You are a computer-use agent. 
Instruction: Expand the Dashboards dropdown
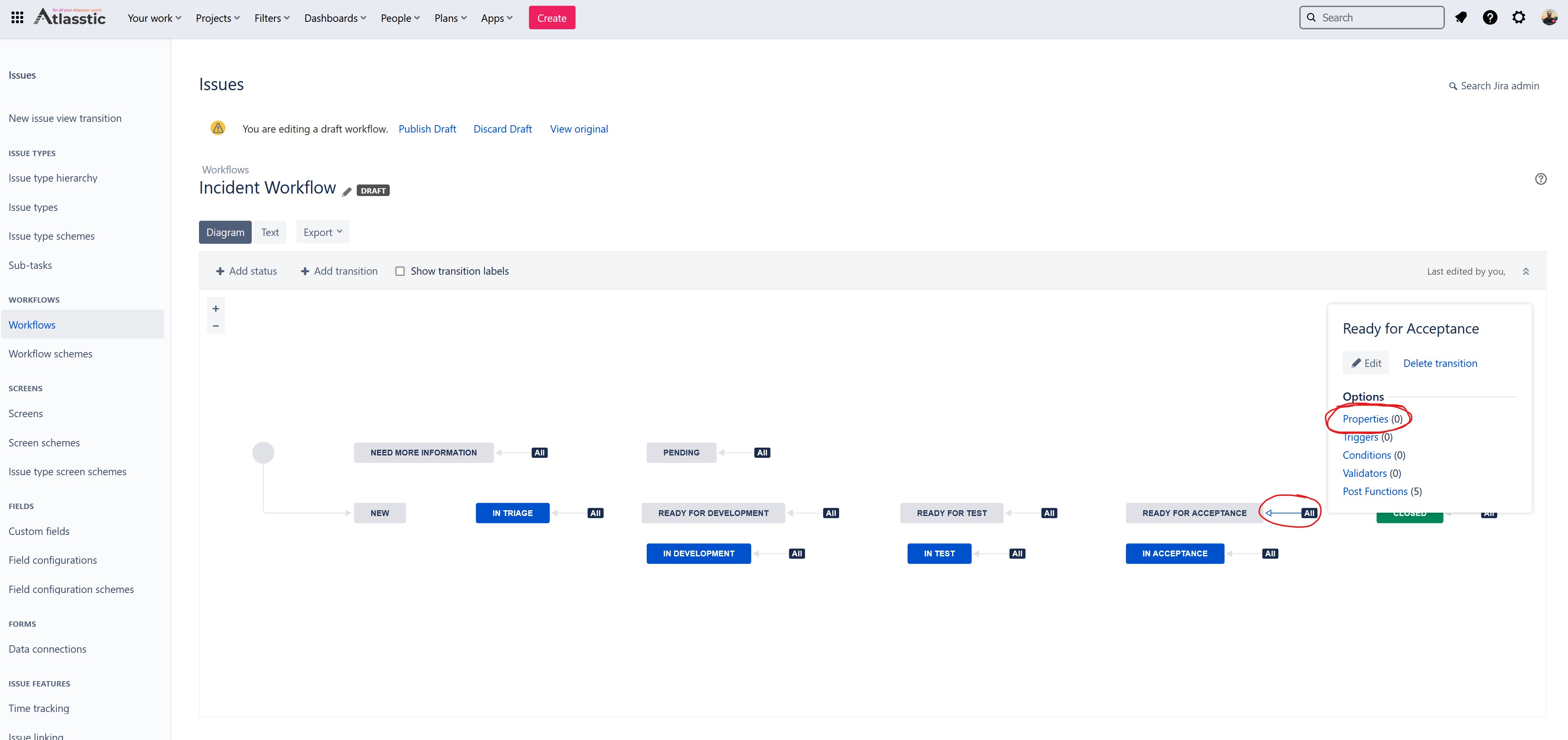tap(335, 18)
